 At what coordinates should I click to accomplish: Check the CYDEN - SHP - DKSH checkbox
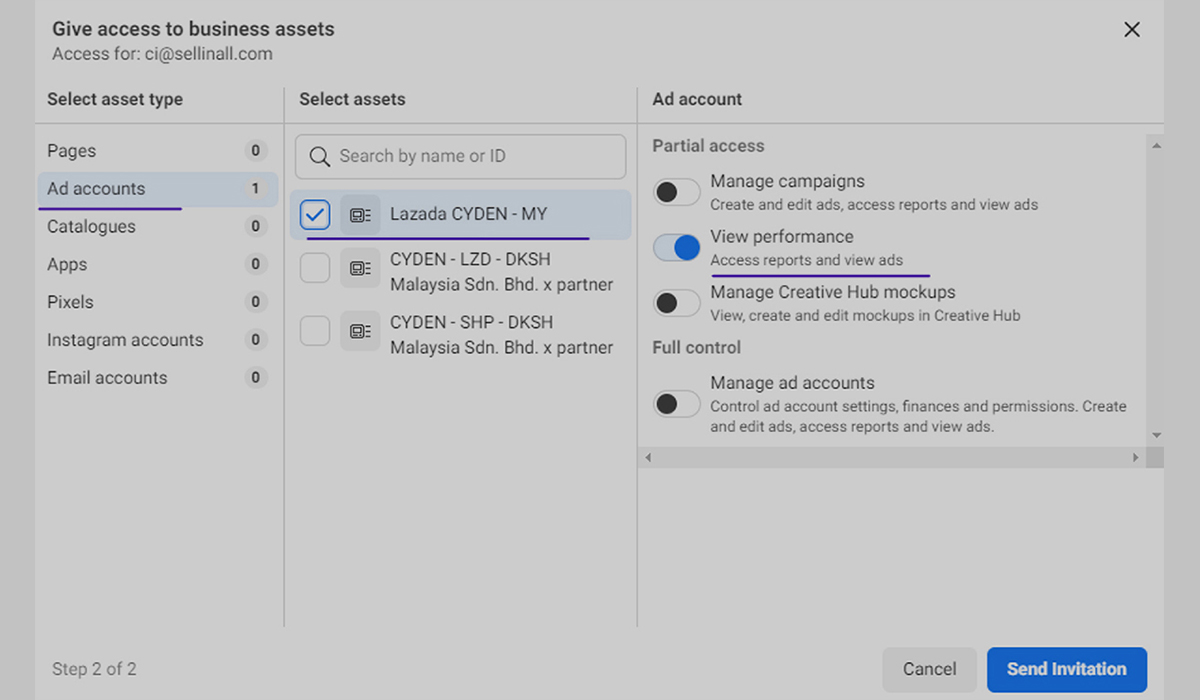[x=315, y=331]
